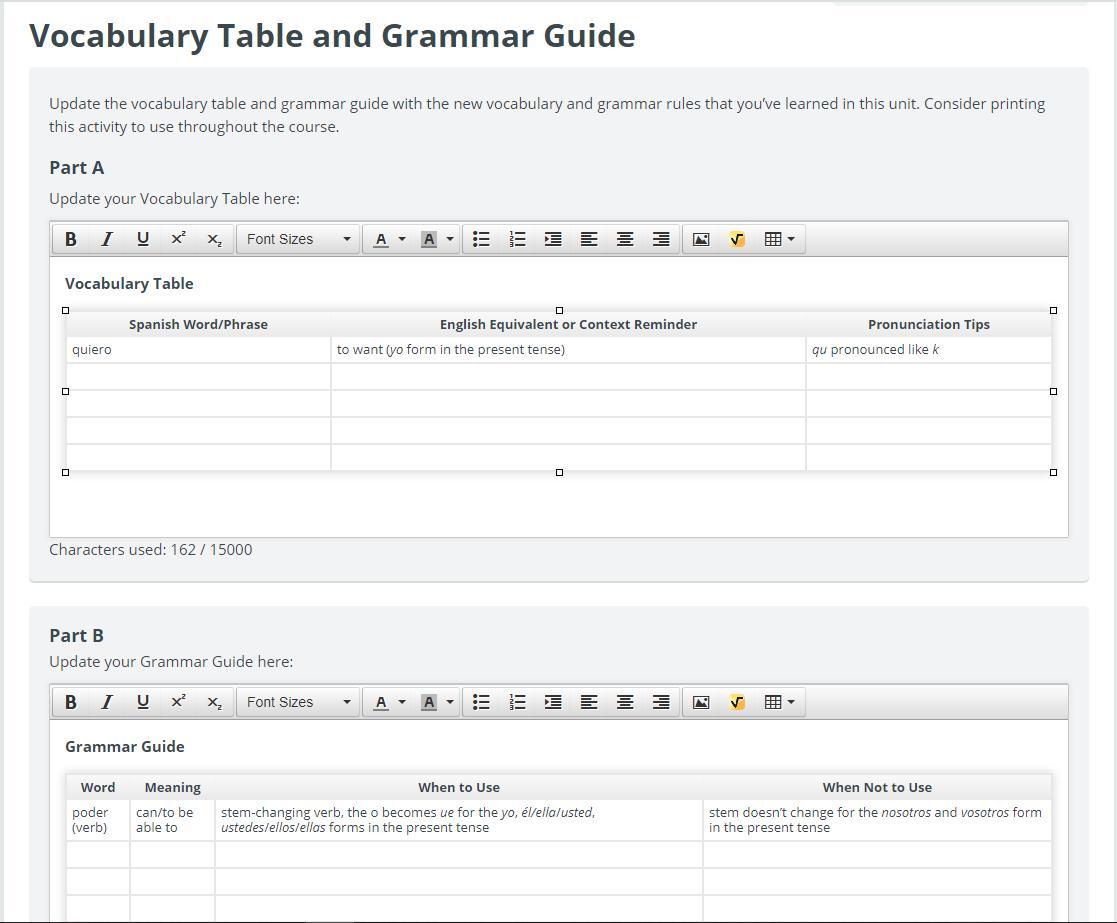
Task: Open text color arrow in Part A
Action: tap(402, 239)
